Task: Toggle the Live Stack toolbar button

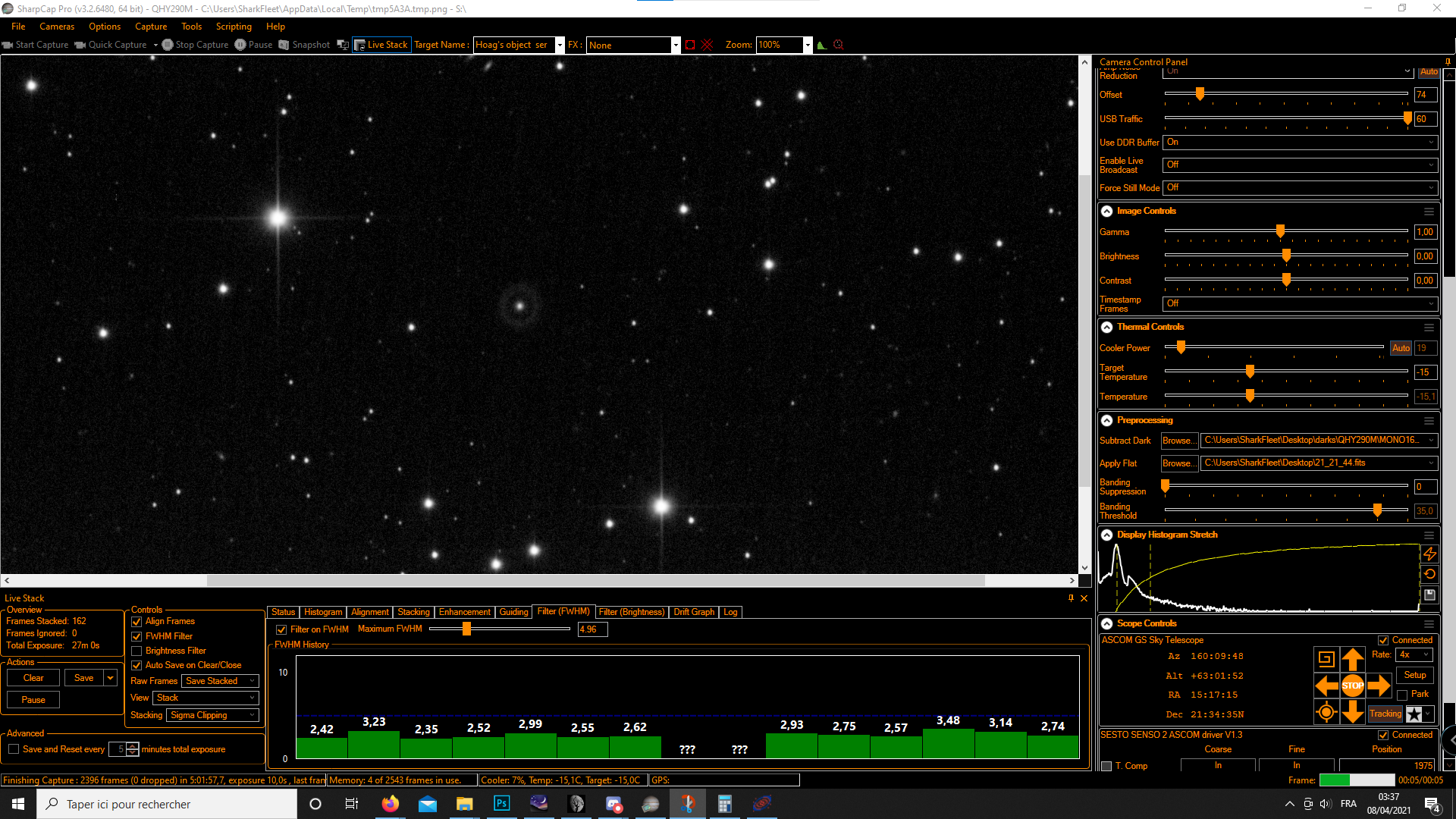Action: 381,45
